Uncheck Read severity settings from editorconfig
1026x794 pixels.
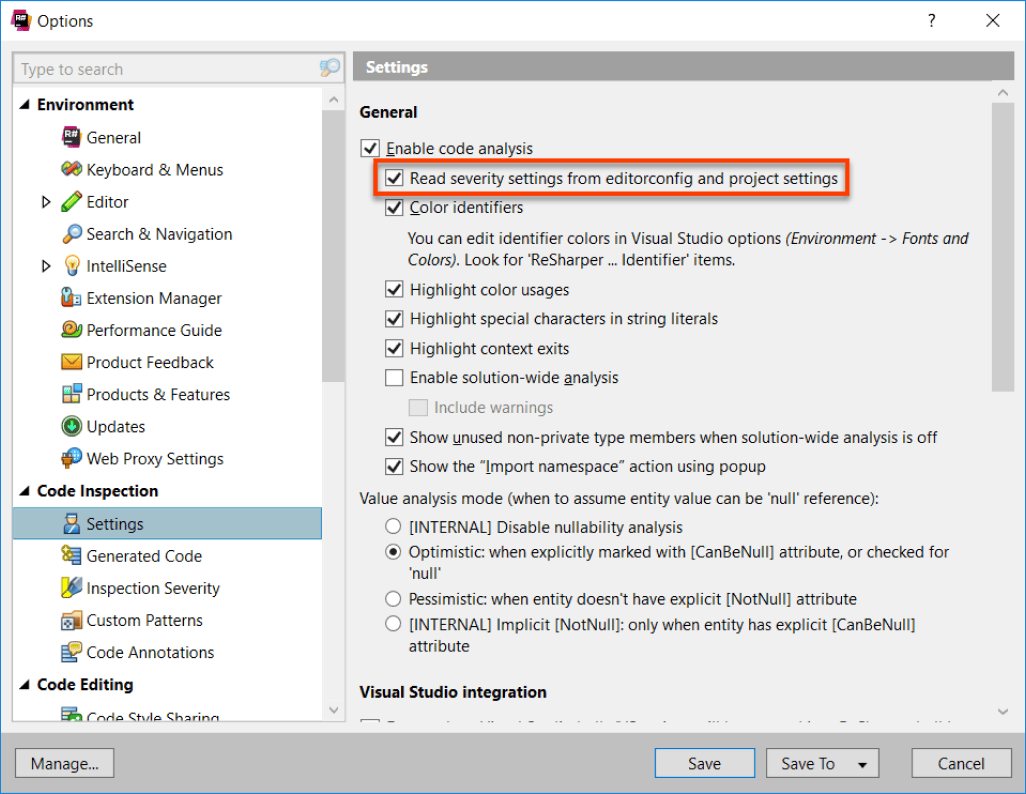click(x=394, y=176)
